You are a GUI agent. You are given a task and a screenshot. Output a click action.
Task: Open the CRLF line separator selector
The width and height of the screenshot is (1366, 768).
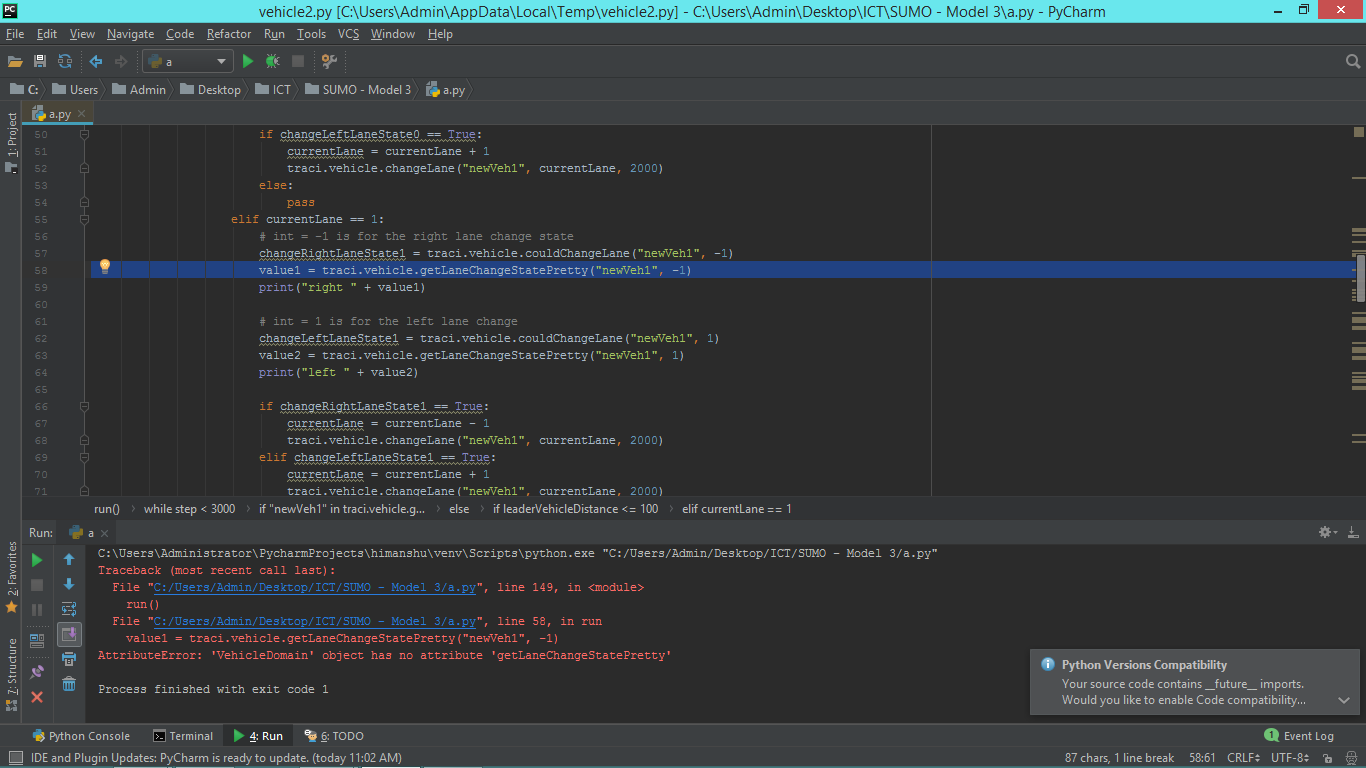[1243, 759]
